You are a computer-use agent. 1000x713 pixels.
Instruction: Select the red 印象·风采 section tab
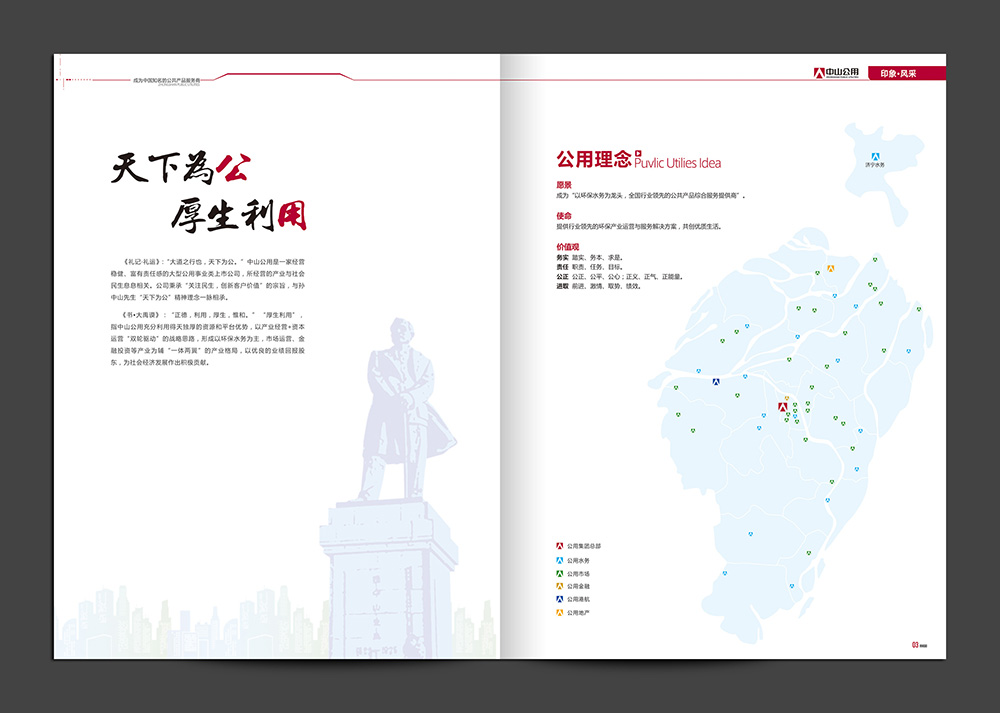(906, 73)
